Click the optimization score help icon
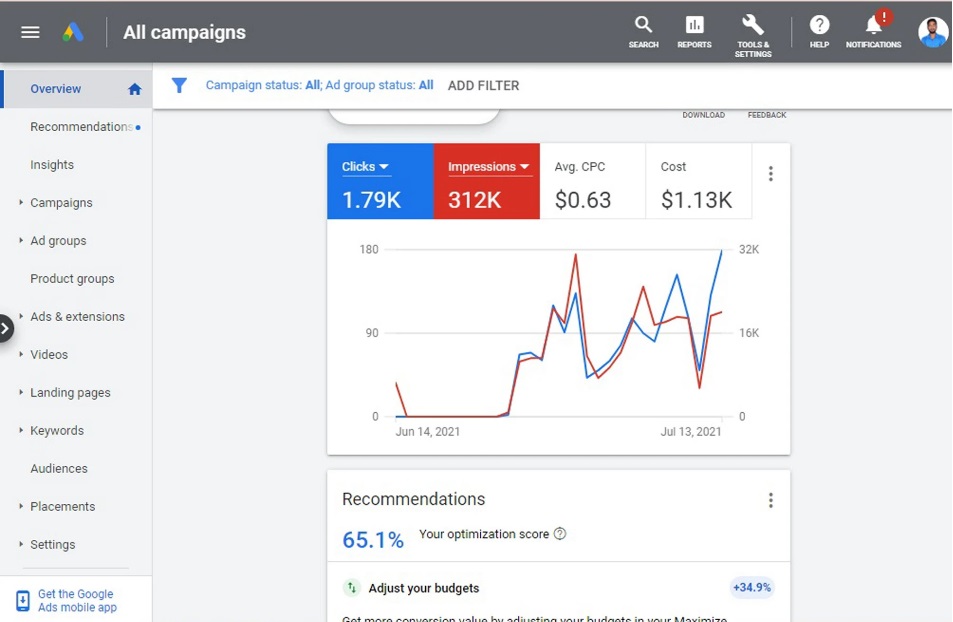The height and width of the screenshot is (622, 953). click(559, 534)
